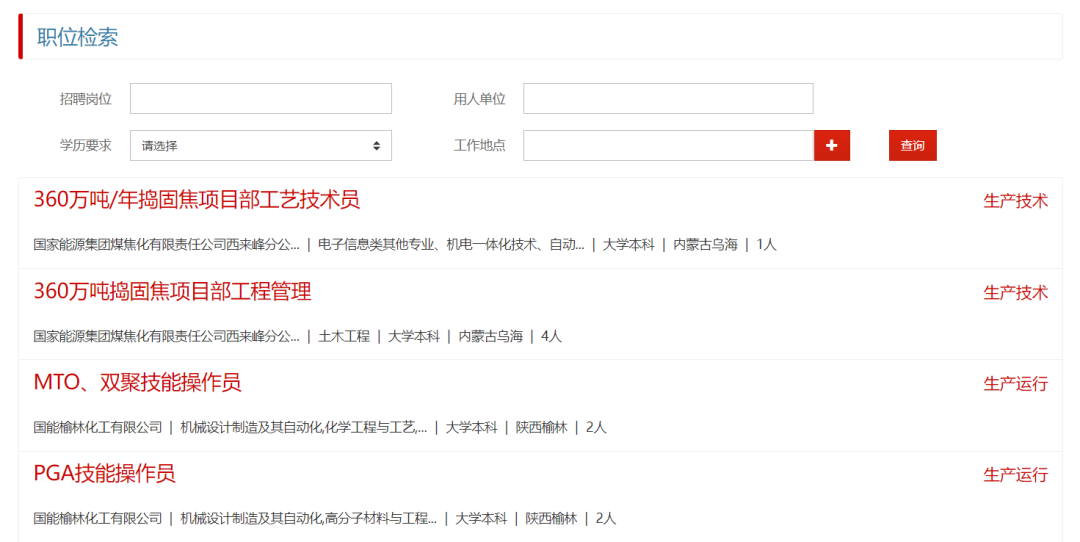1080x542 pixels.
Task: Click the 化学工程与工艺 details in MTO listing
Action: [370, 427]
